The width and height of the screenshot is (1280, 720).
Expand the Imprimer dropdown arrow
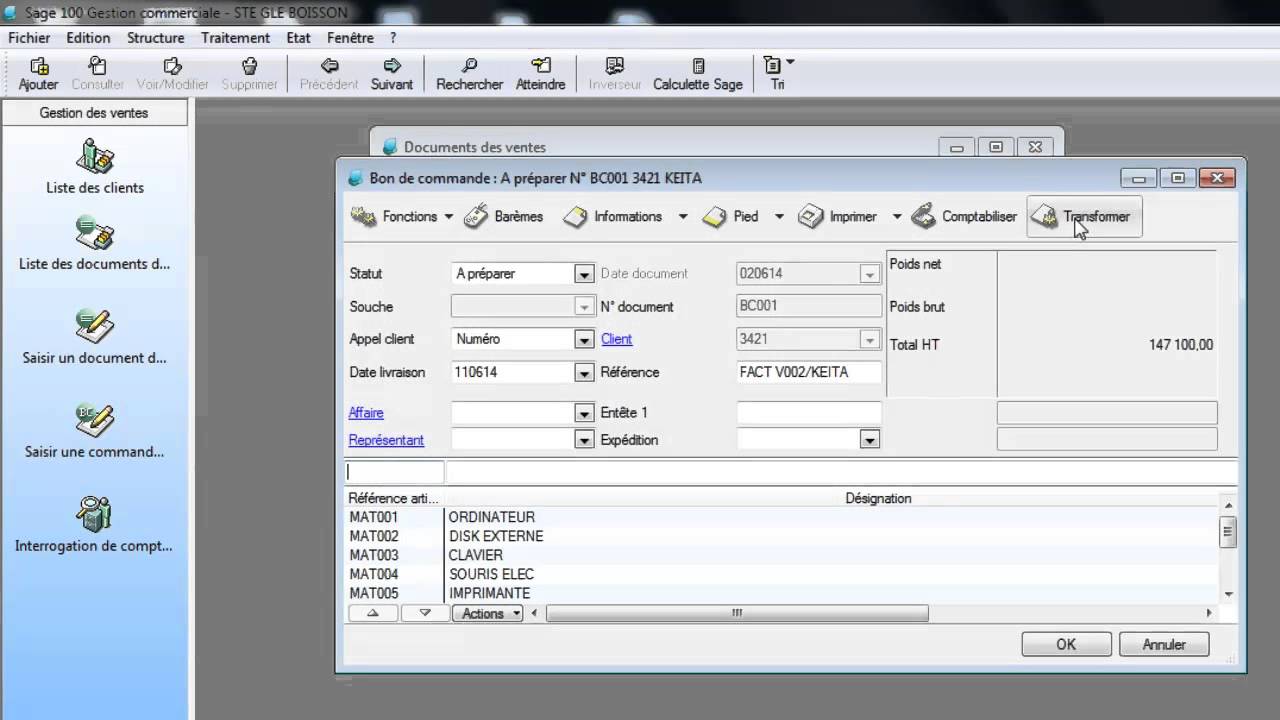897,216
